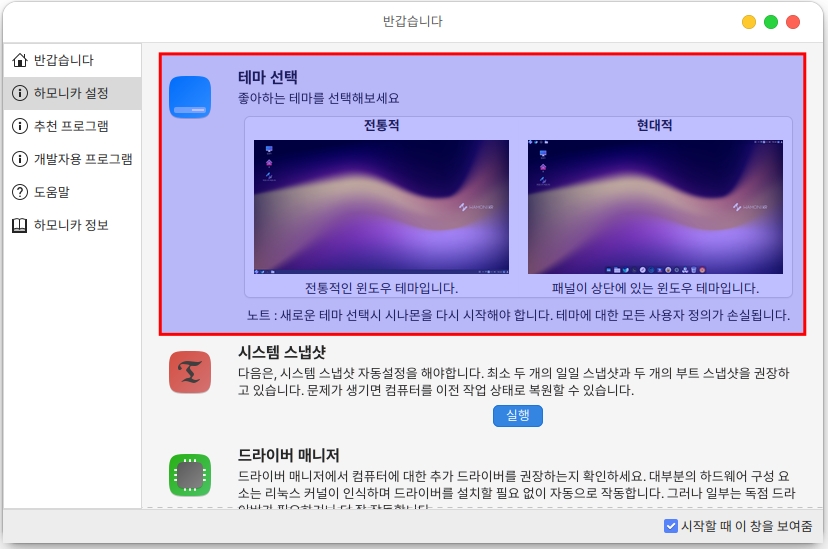Choose the 현대적 theme preview image
828x549 pixels.
point(655,206)
